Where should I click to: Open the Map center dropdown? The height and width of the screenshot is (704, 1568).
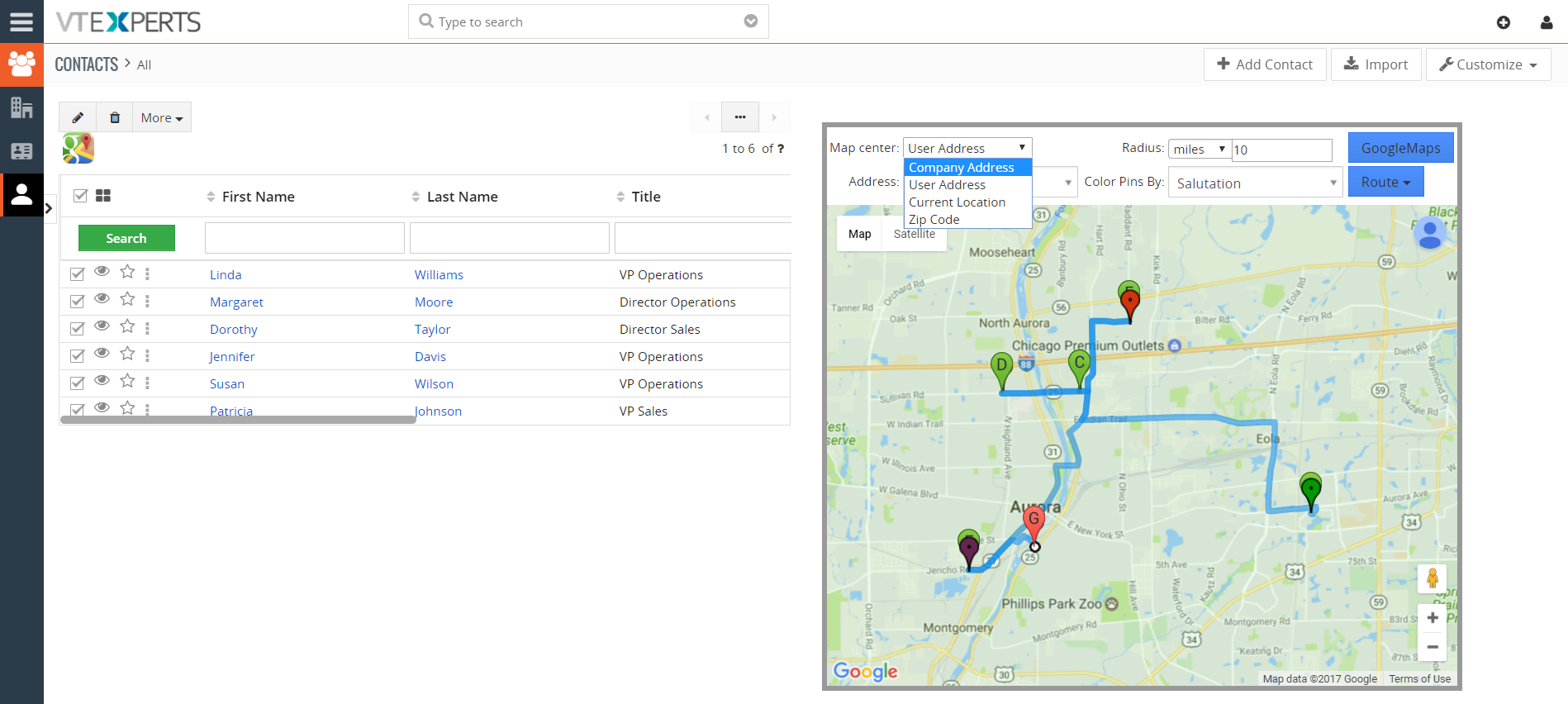(x=967, y=148)
